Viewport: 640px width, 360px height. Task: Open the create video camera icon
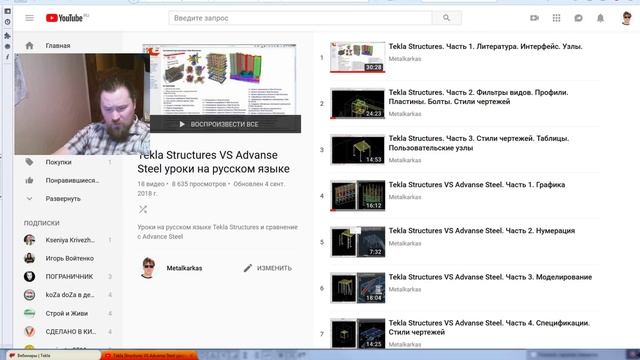coord(534,18)
